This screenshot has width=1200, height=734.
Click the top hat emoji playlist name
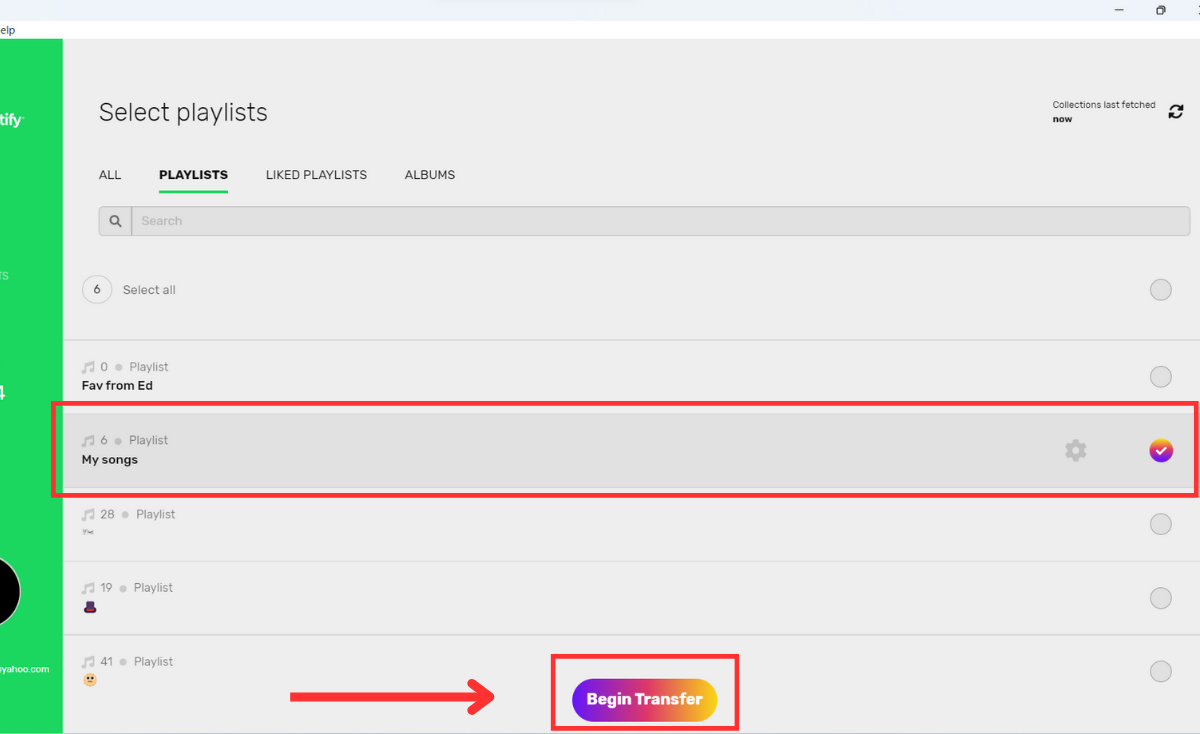point(90,607)
